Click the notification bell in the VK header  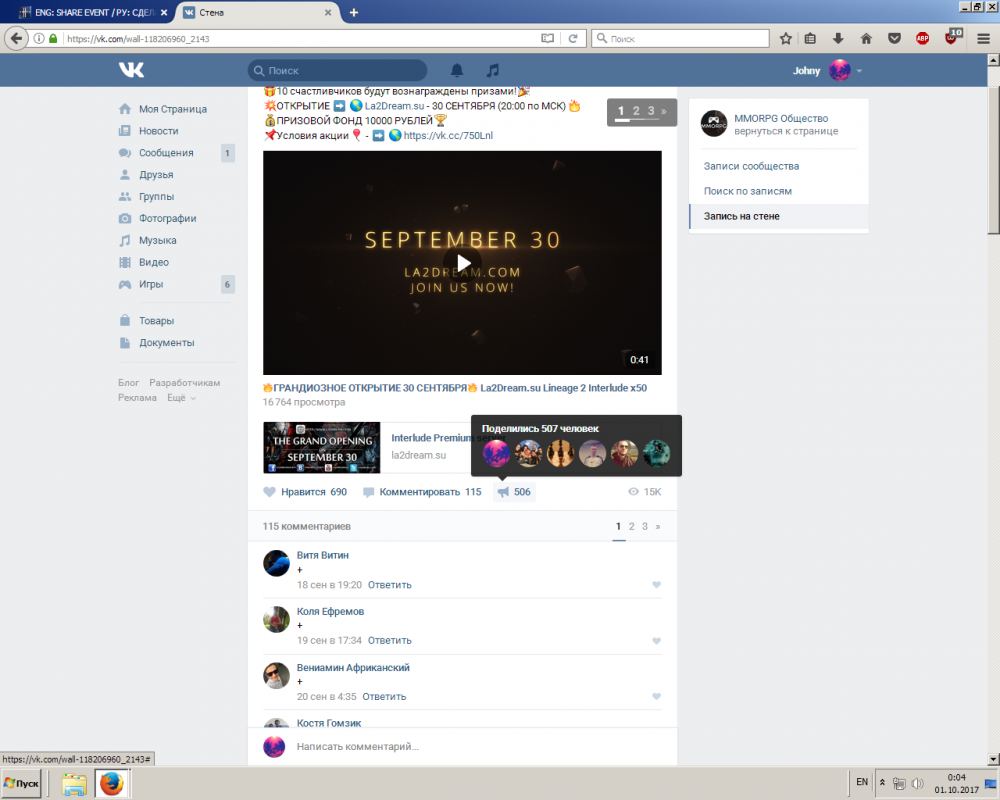[458, 70]
